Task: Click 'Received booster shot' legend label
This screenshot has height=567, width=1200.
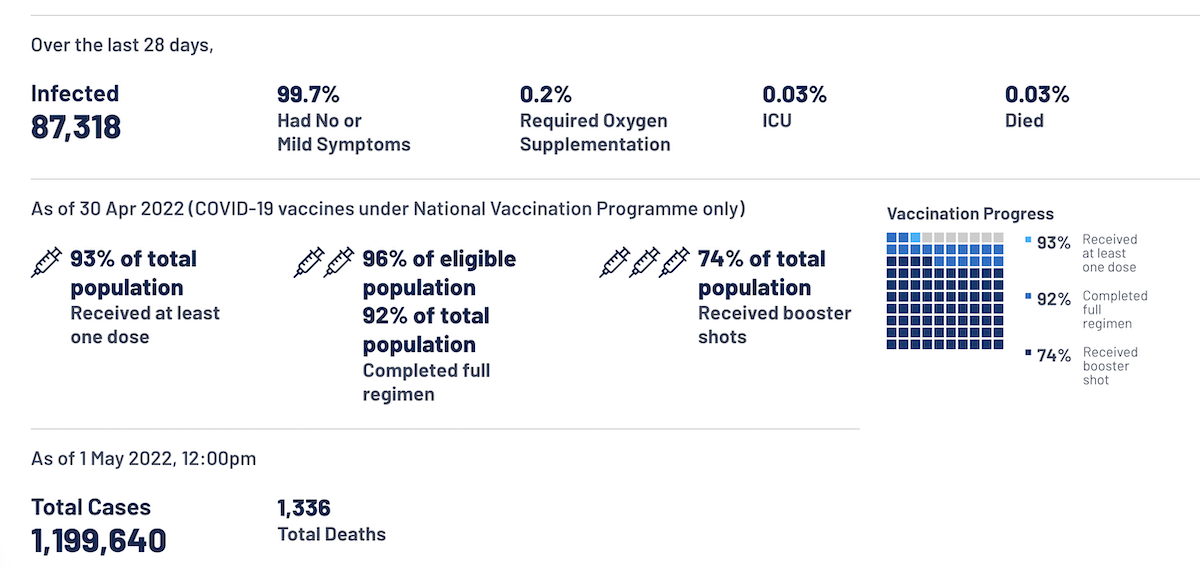Action: [1110, 366]
